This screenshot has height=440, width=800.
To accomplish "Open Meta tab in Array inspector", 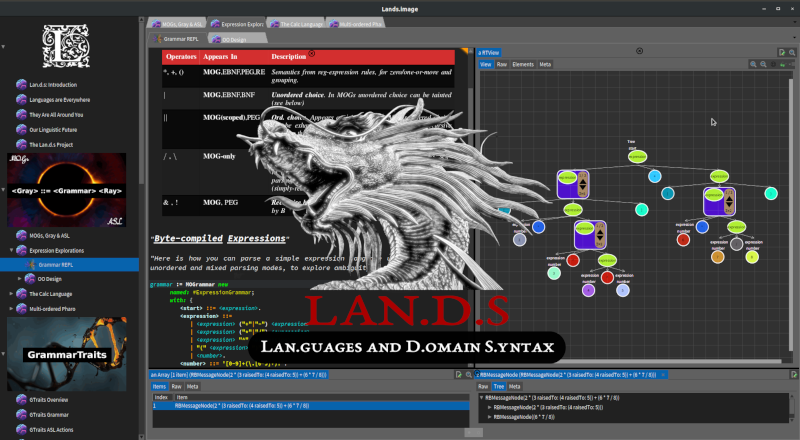I will click(192, 386).
